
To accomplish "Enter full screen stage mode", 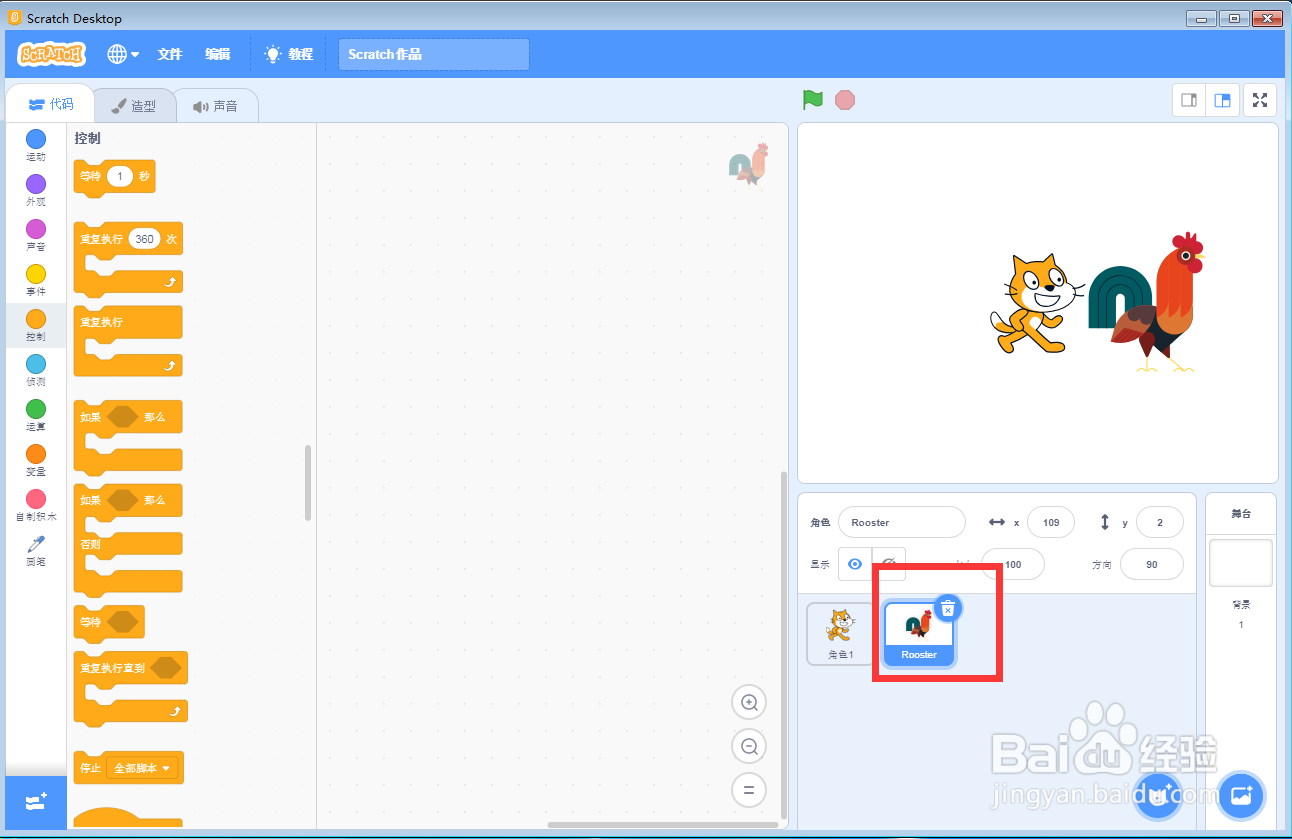I will coord(1260,100).
